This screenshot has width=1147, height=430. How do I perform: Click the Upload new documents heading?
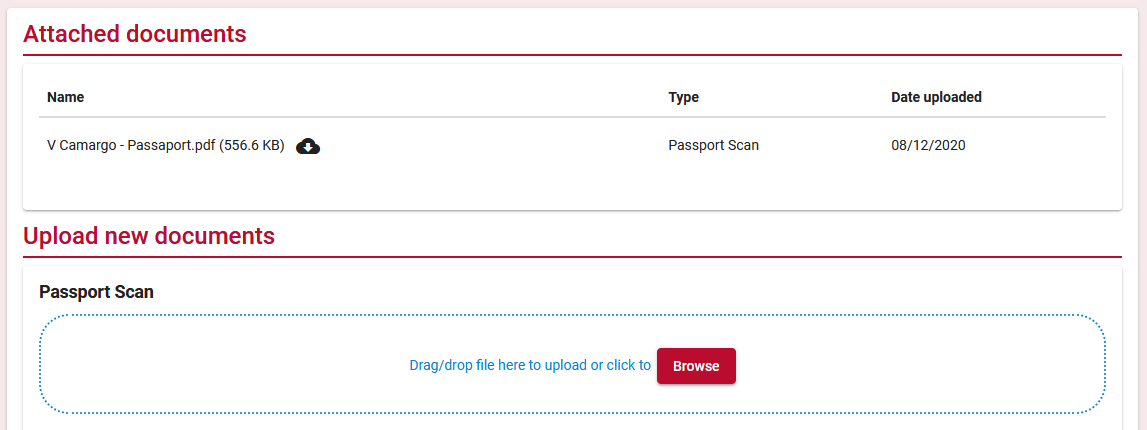click(x=149, y=236)
